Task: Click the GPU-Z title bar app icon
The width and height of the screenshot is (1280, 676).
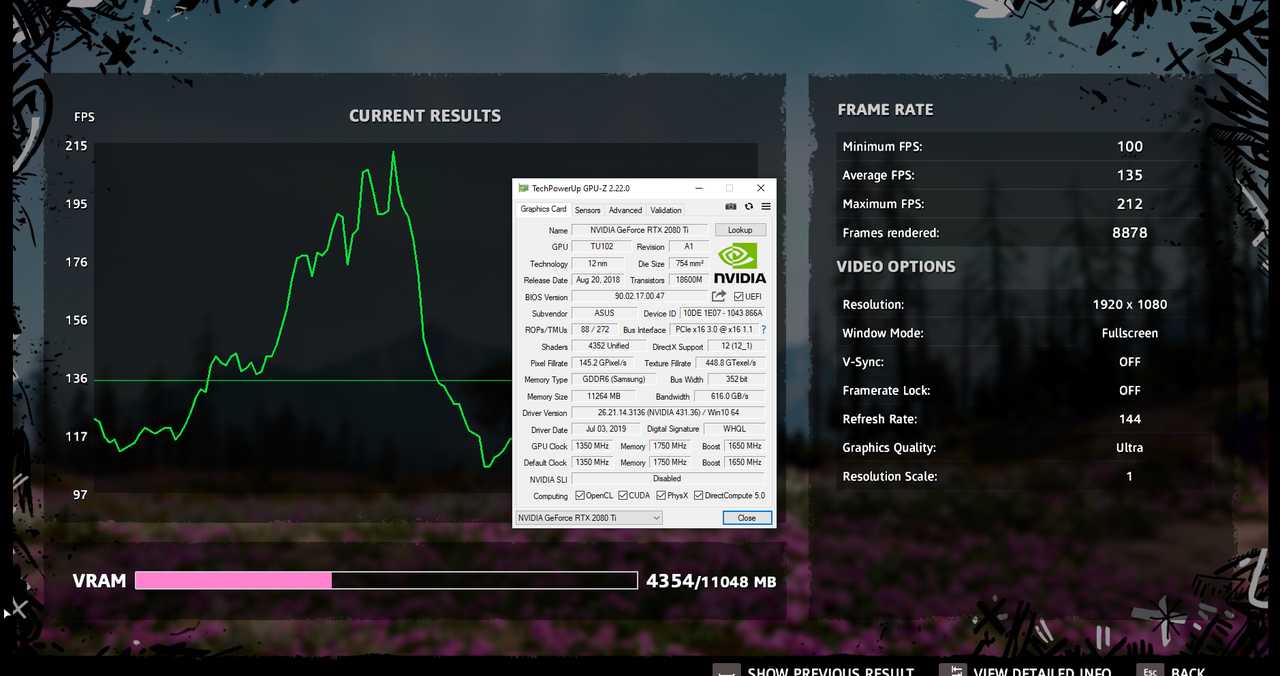Action: (x=523, y=188)
